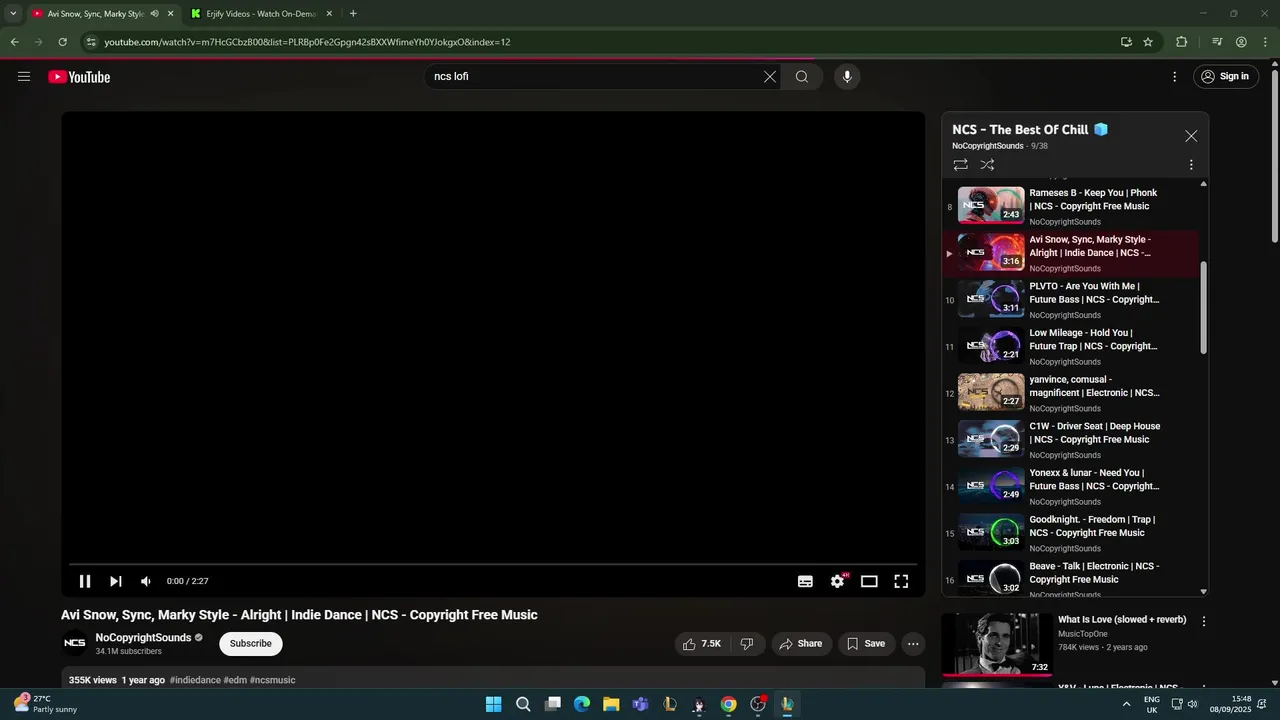Bookmark this page with star icon

(x=1148, y=42)
